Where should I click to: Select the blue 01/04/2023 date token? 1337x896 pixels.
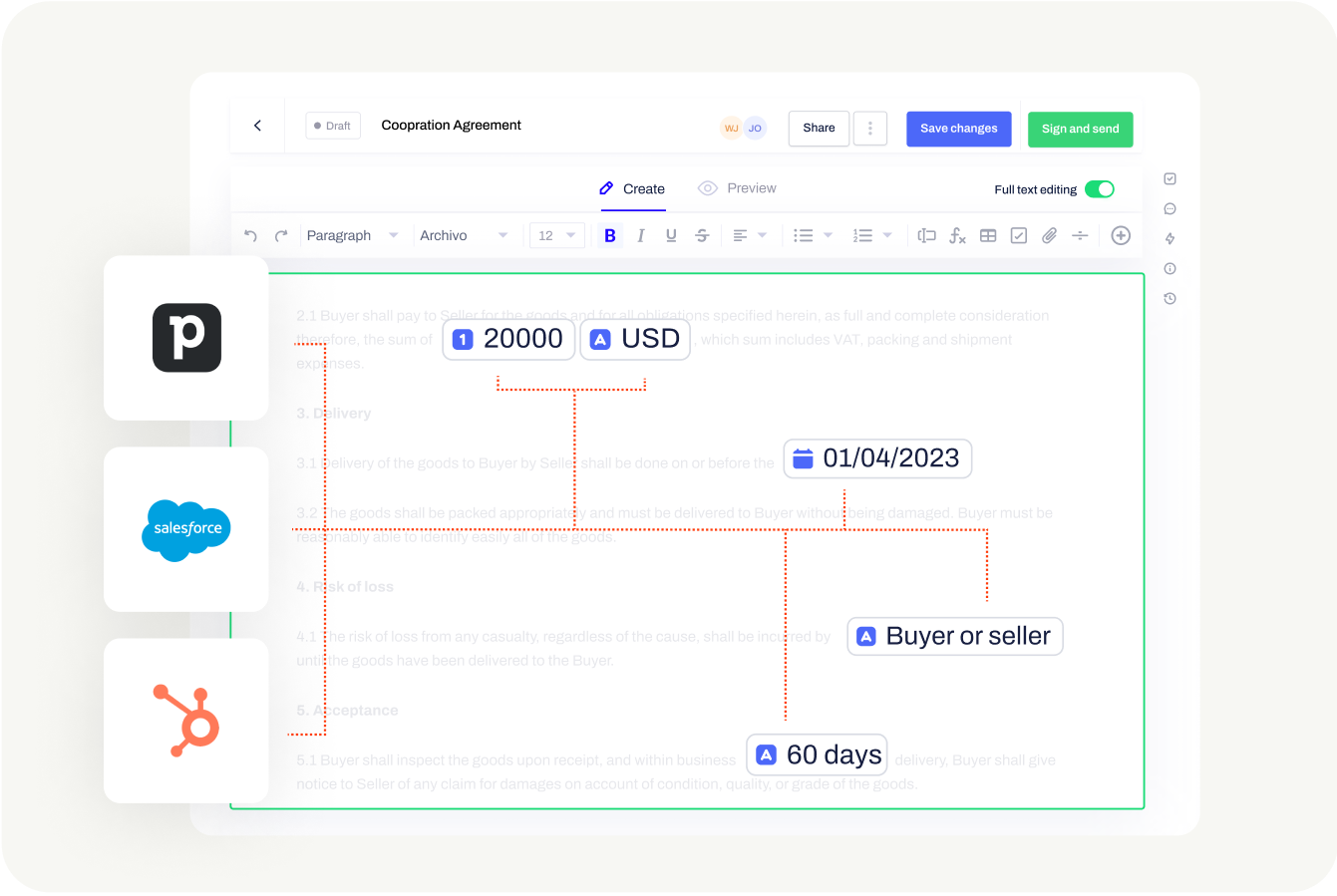click(x=876, y=458)
